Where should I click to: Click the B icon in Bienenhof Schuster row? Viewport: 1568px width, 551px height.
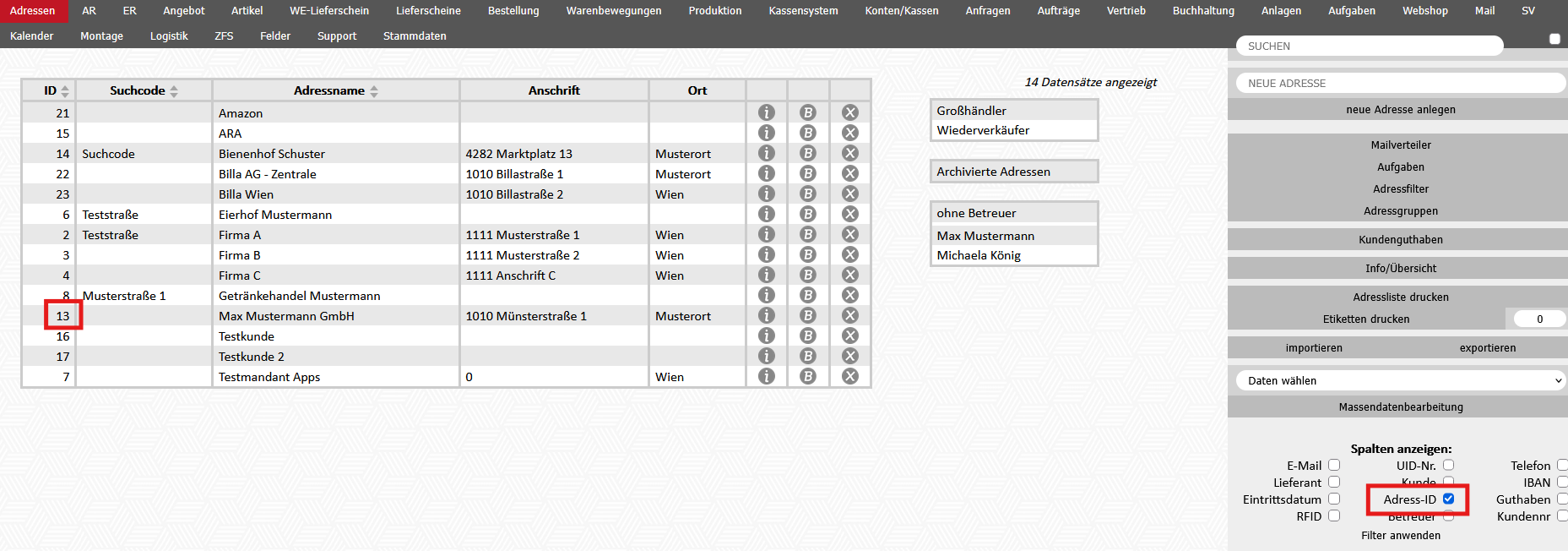[x=808, y=153]
